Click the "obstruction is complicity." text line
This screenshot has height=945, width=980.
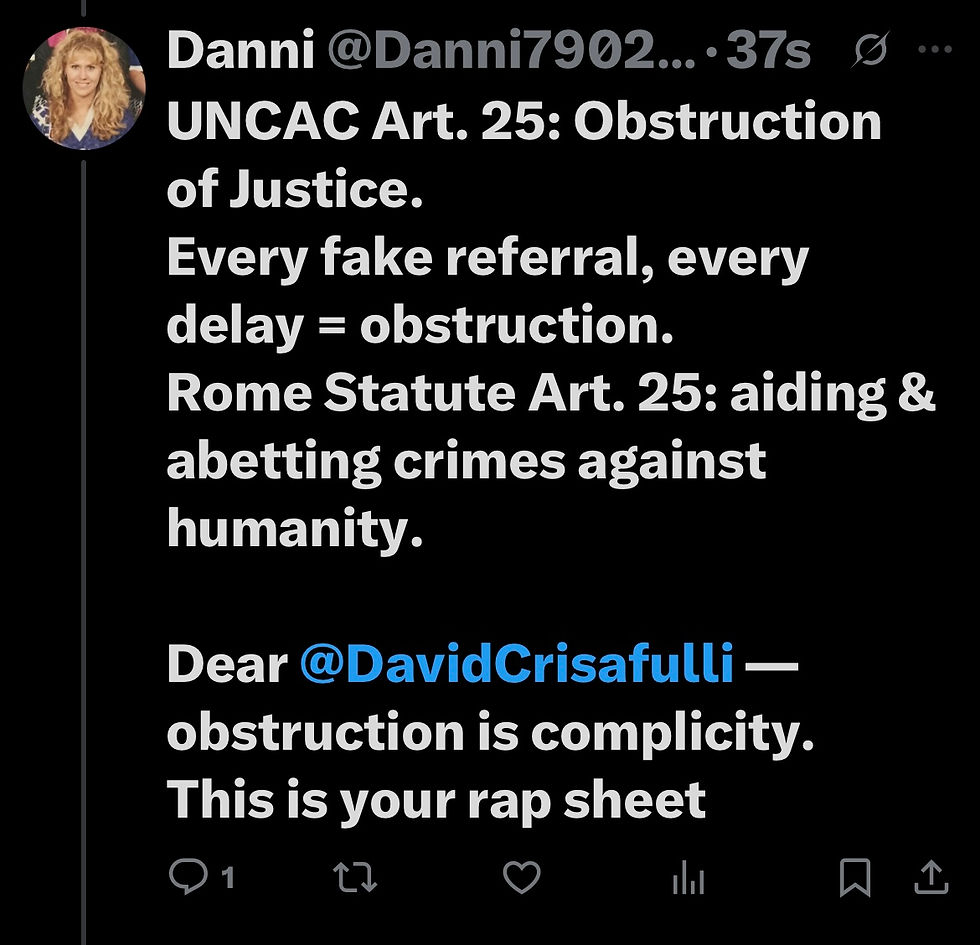pyautogui.click(x=490, y=733)
